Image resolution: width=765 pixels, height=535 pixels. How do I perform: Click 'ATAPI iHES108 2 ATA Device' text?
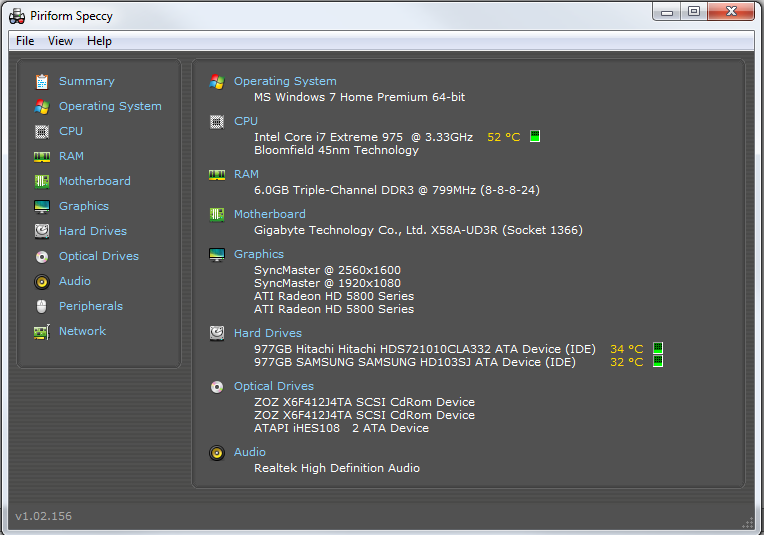point(342,428)
